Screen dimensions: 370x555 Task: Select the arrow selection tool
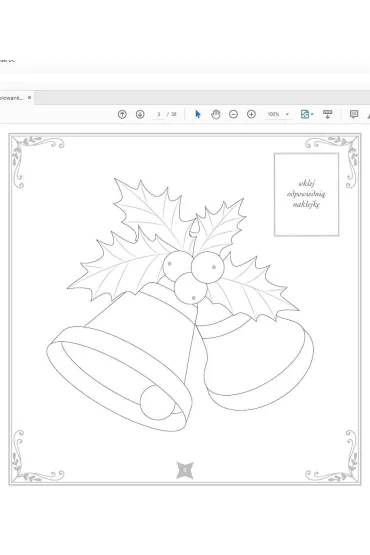pyautogui.click(x=198, y=114)
